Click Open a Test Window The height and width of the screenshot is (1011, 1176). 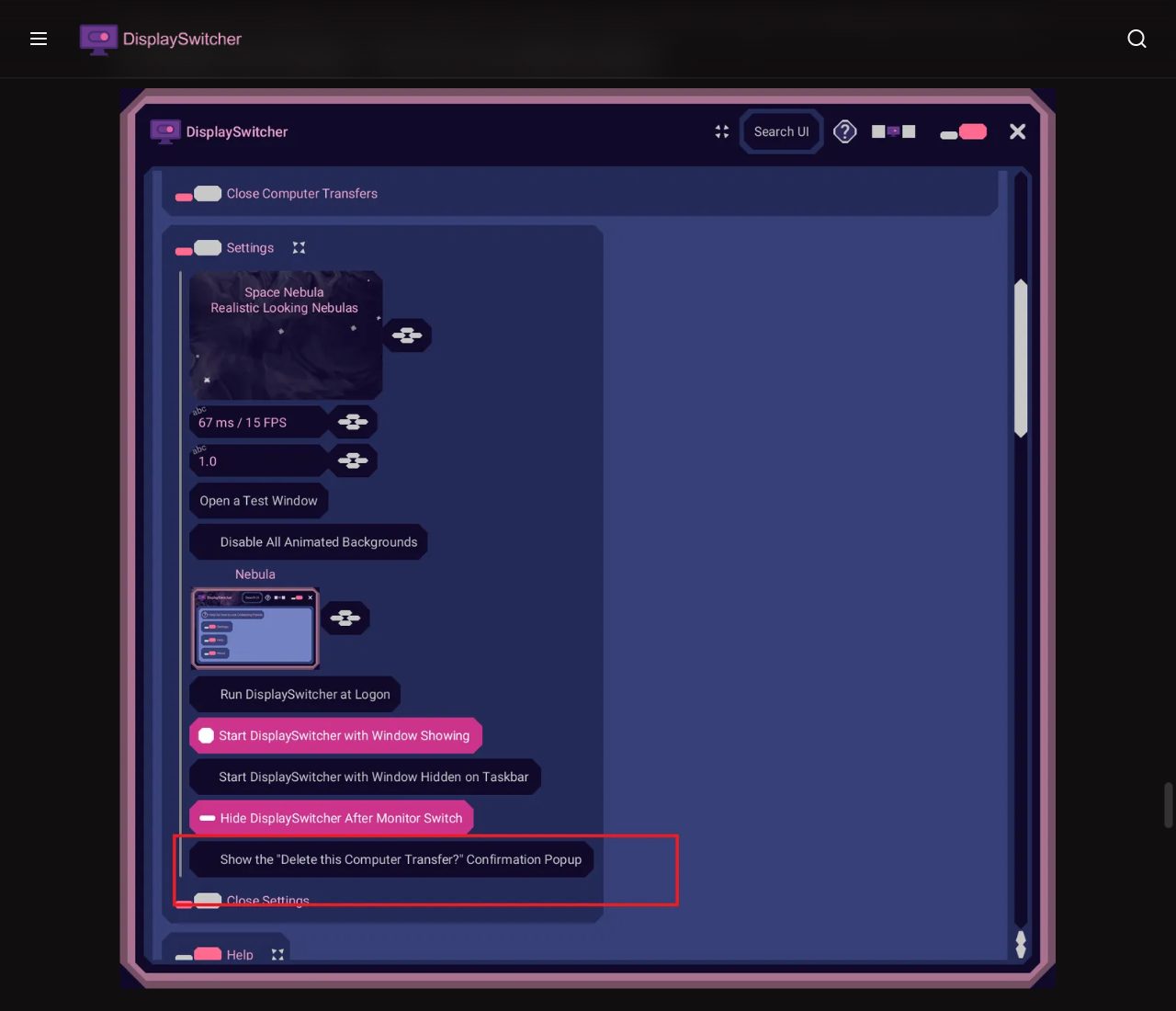click(258, 501)
